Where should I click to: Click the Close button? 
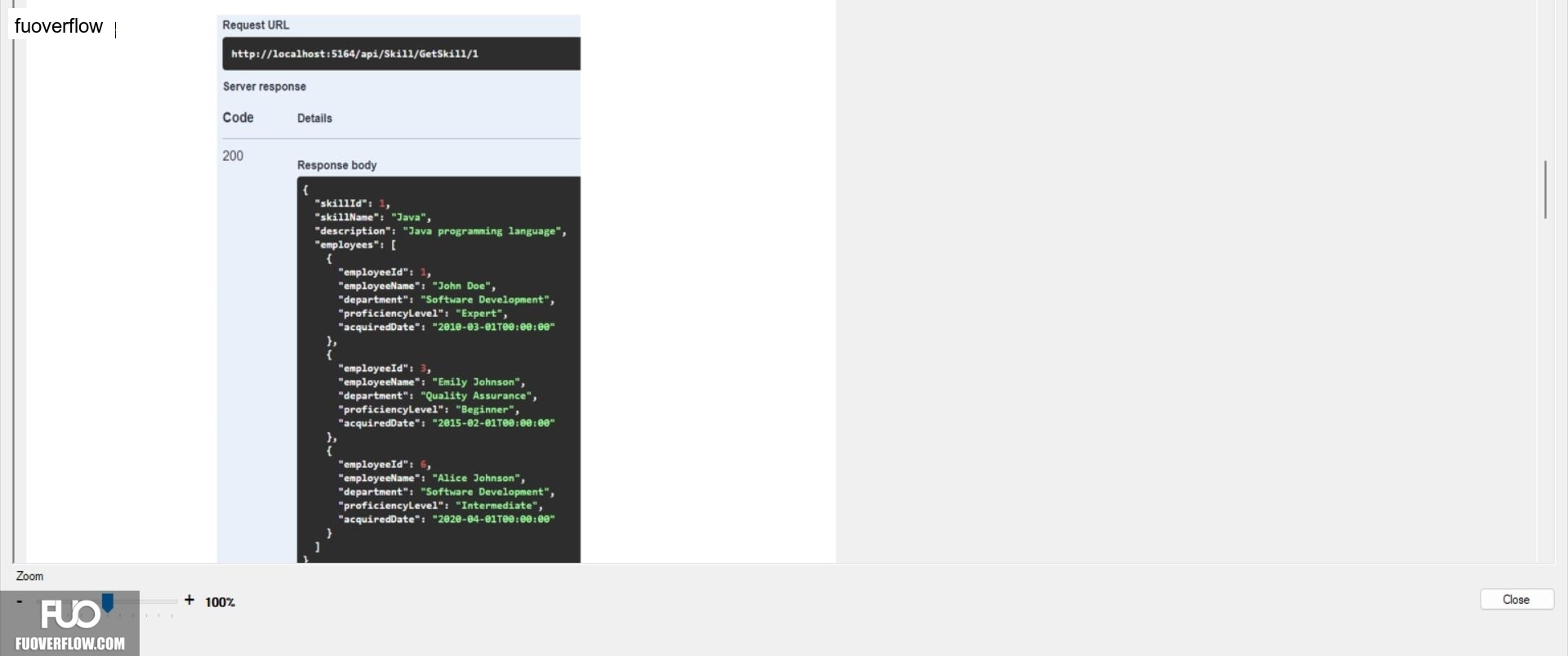coord(1517,600)
